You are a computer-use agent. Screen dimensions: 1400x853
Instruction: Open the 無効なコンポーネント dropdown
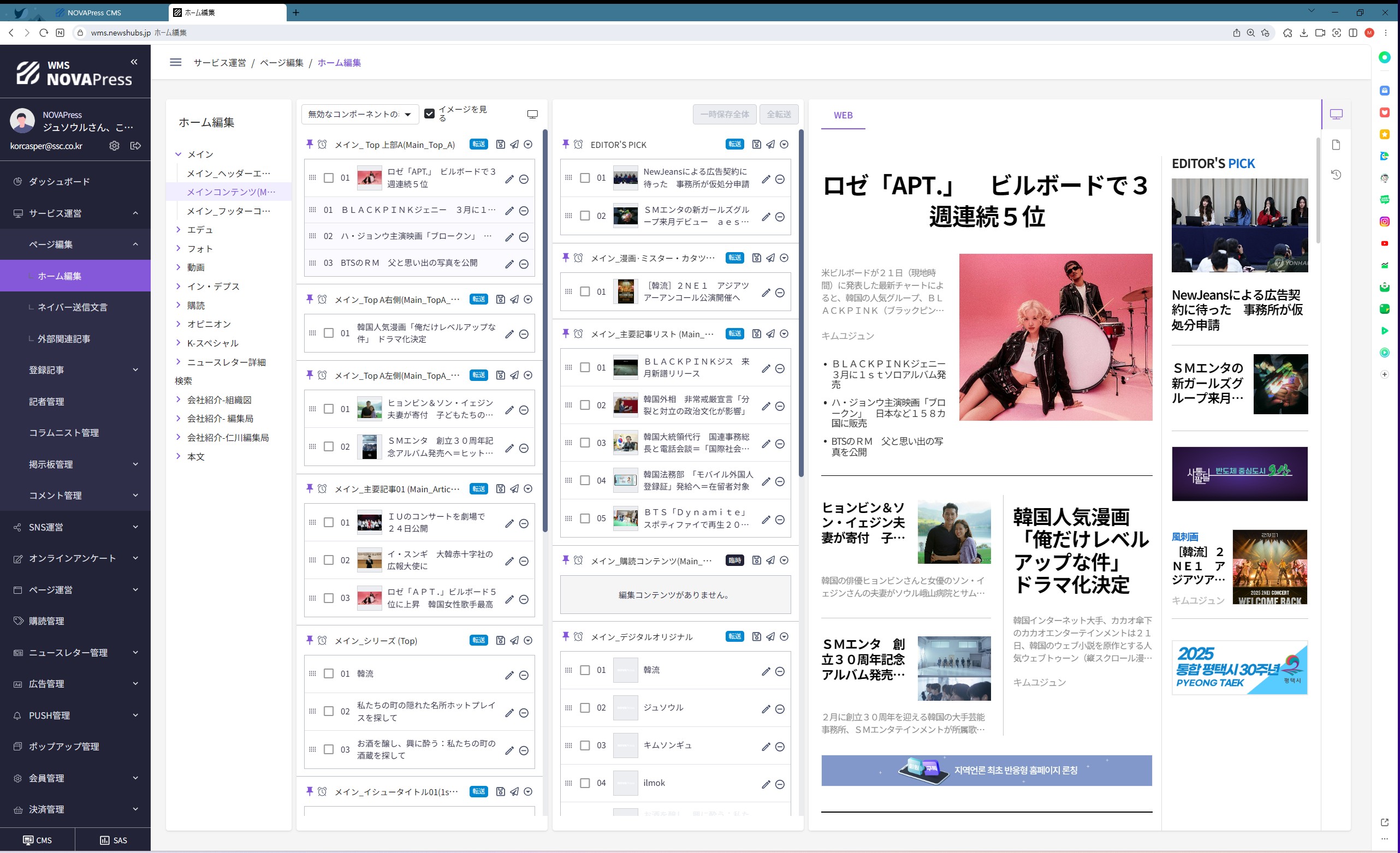[x=360, y=114]
